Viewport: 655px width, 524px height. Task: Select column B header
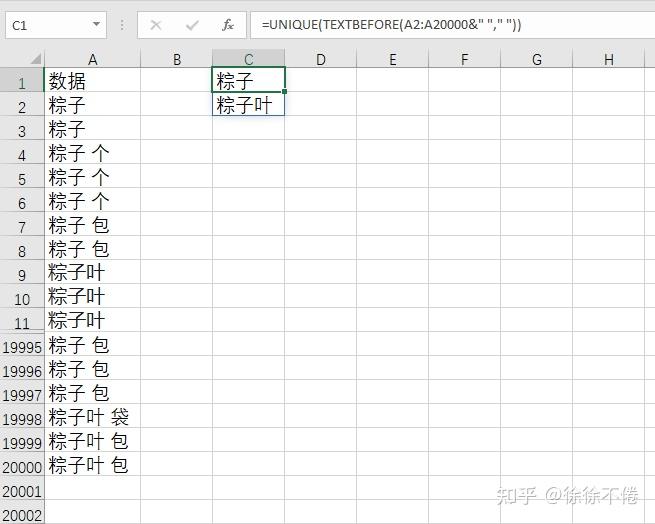[177, 60]
